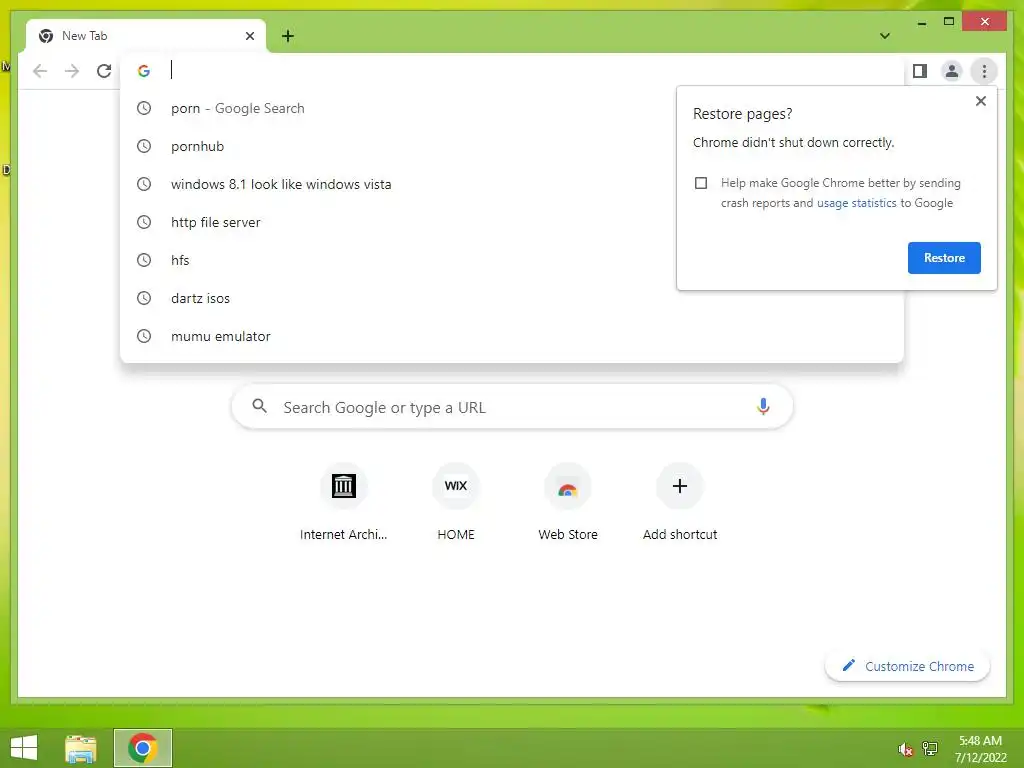1024x768 pixels.
Task: Click the back navigation arrow
Action: coord(40,71)
